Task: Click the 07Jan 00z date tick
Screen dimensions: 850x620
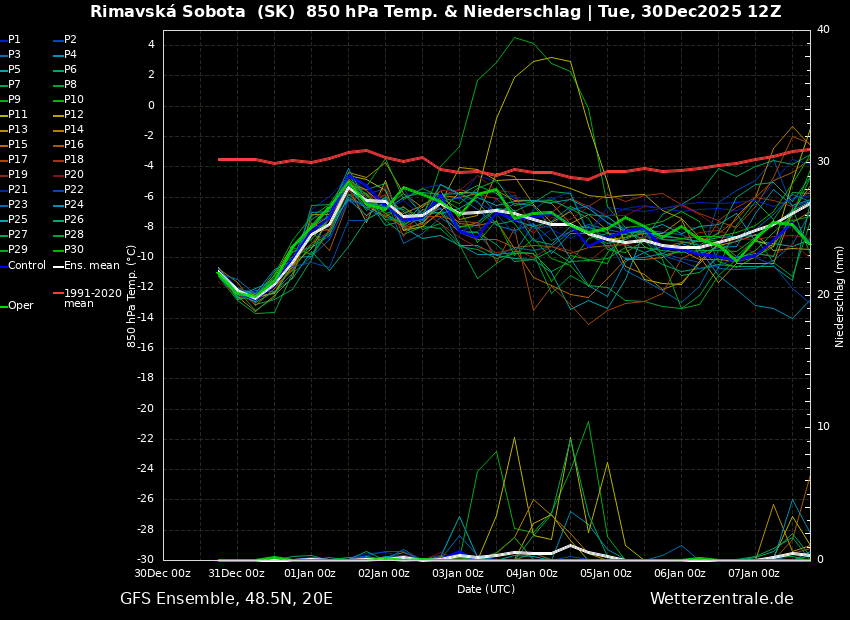Action: [x=754, y=574]
